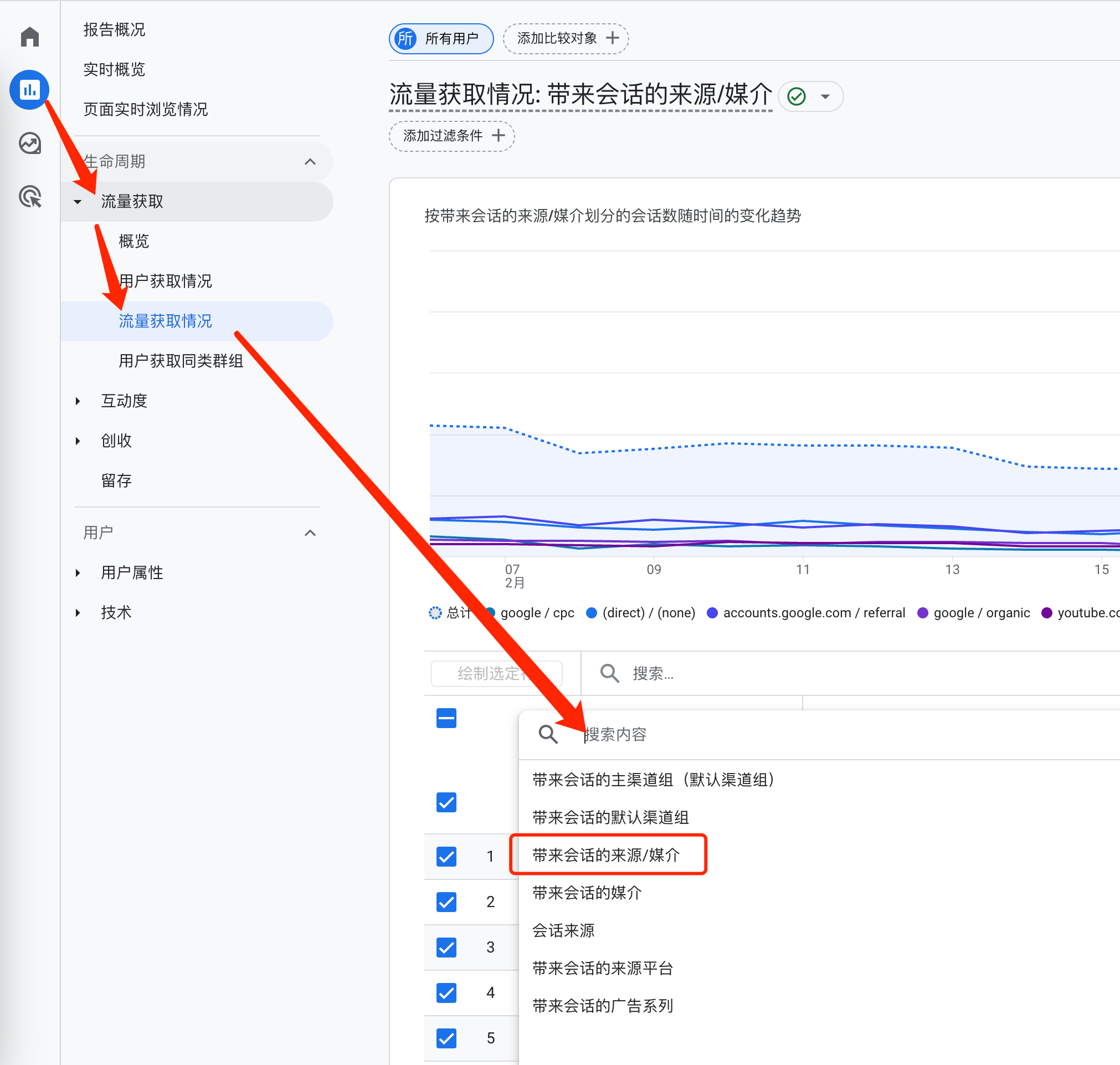The width and height of the screenshot is (1120, 1065).
Task: Select 带来会话的默认渠道组 option
Action: click(x=611, y=817)
